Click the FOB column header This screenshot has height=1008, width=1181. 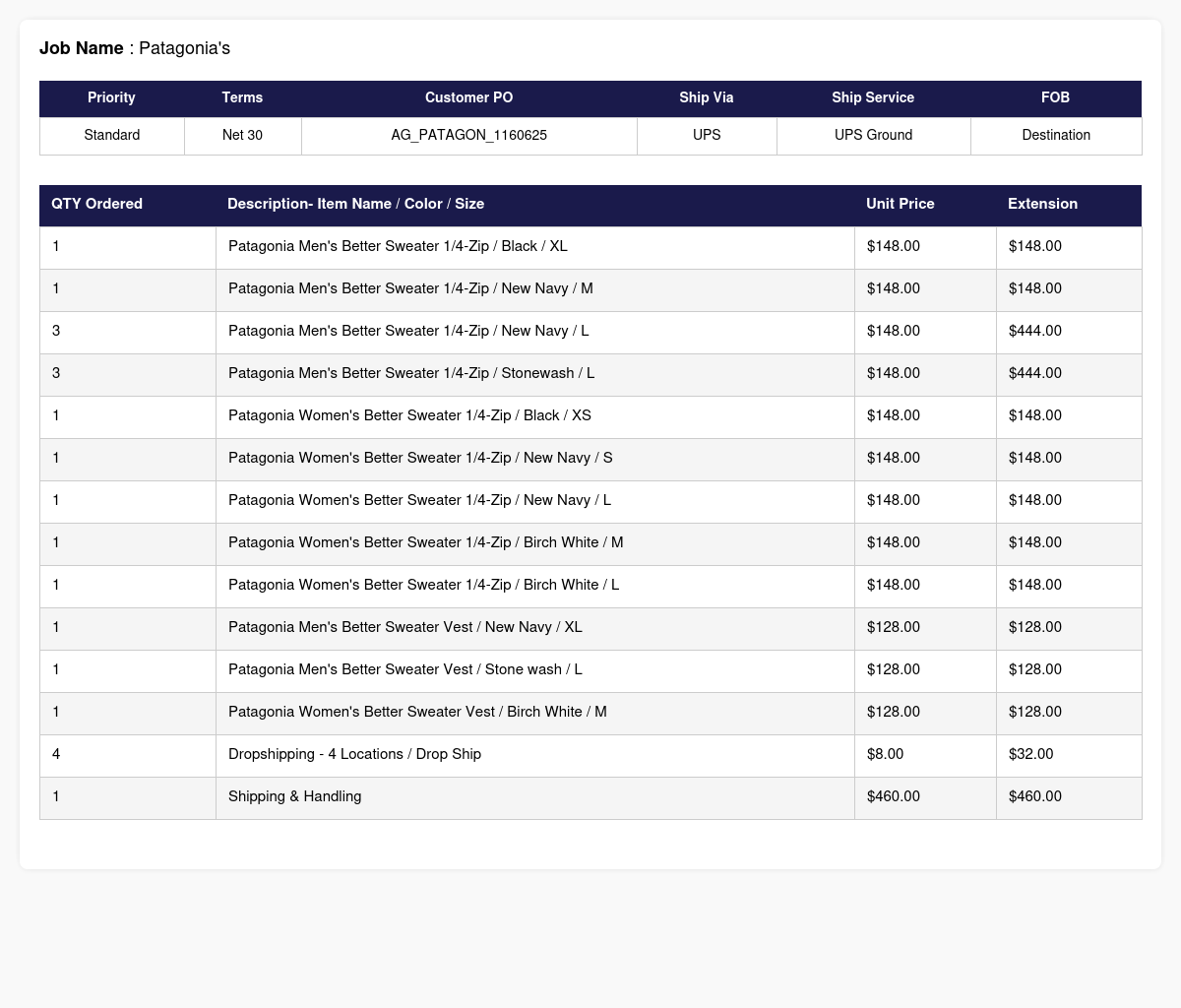[x=1056, y=98]
